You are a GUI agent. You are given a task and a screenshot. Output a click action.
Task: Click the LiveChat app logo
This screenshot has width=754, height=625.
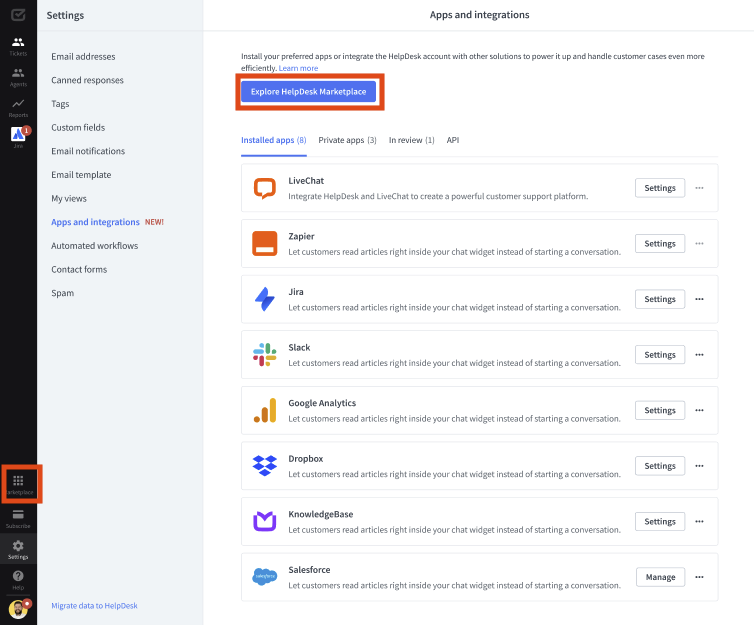point(264,188)
